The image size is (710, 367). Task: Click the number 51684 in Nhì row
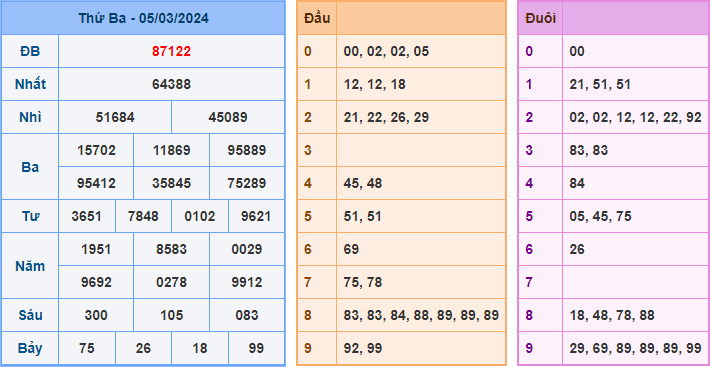tap(115, 118)
